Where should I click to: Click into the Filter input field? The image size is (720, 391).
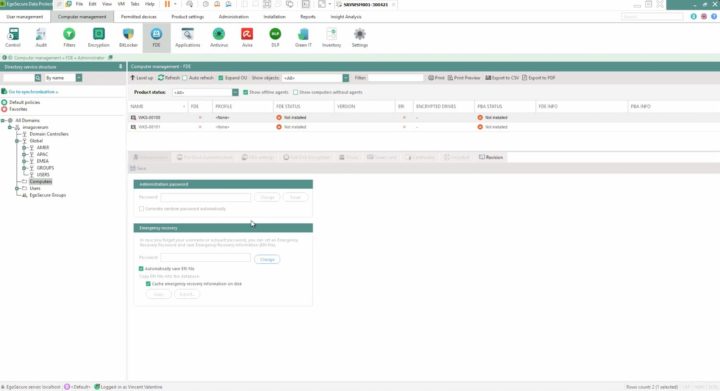click(395, 78)
